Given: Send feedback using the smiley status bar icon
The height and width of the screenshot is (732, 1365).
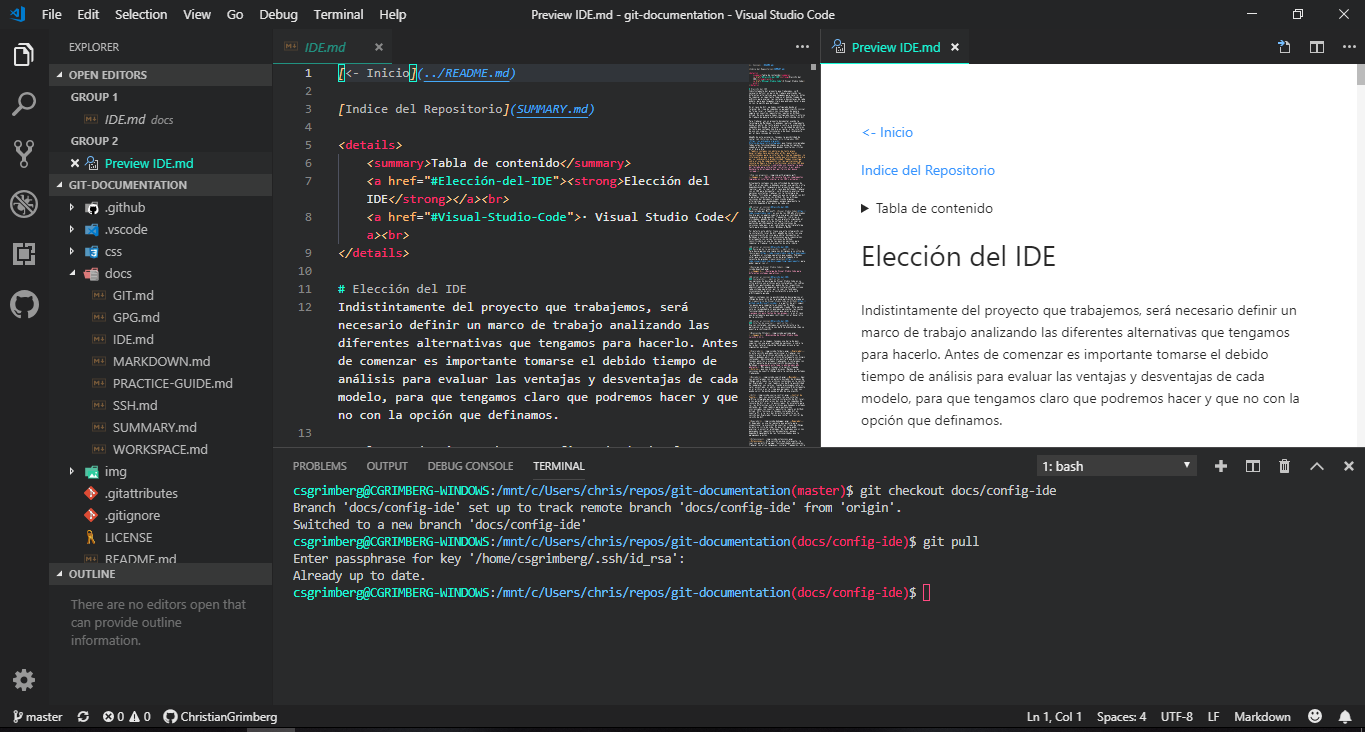Looking at the screenshot, I should pos(1315,716).
